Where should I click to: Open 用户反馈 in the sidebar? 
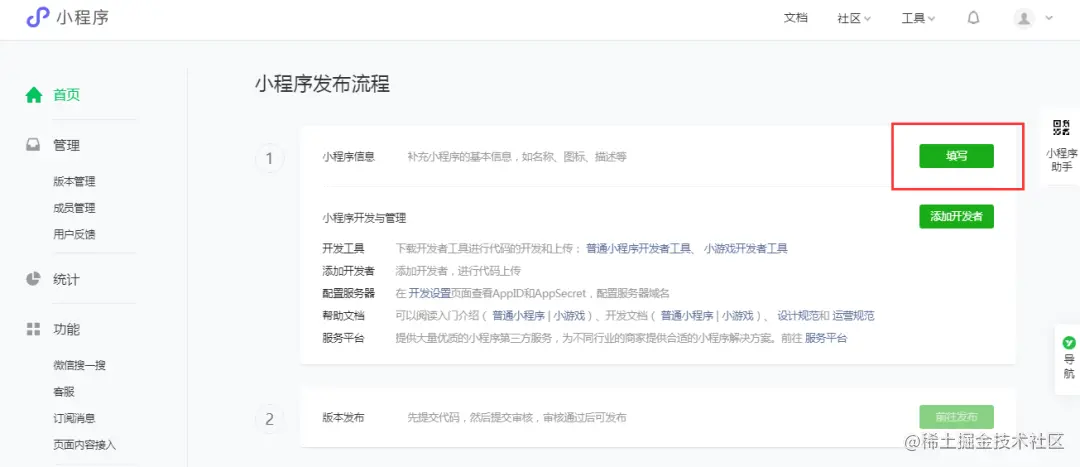74,234
